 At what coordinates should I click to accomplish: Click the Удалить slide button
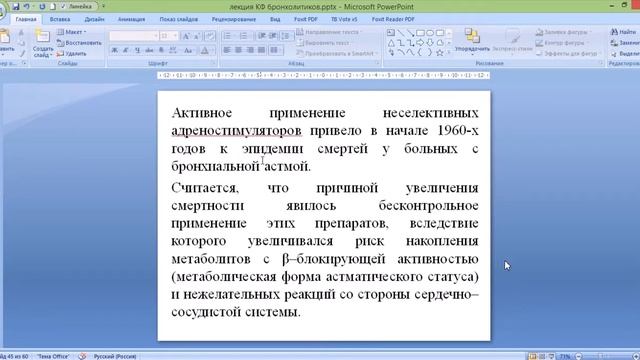tap(72, 53)
